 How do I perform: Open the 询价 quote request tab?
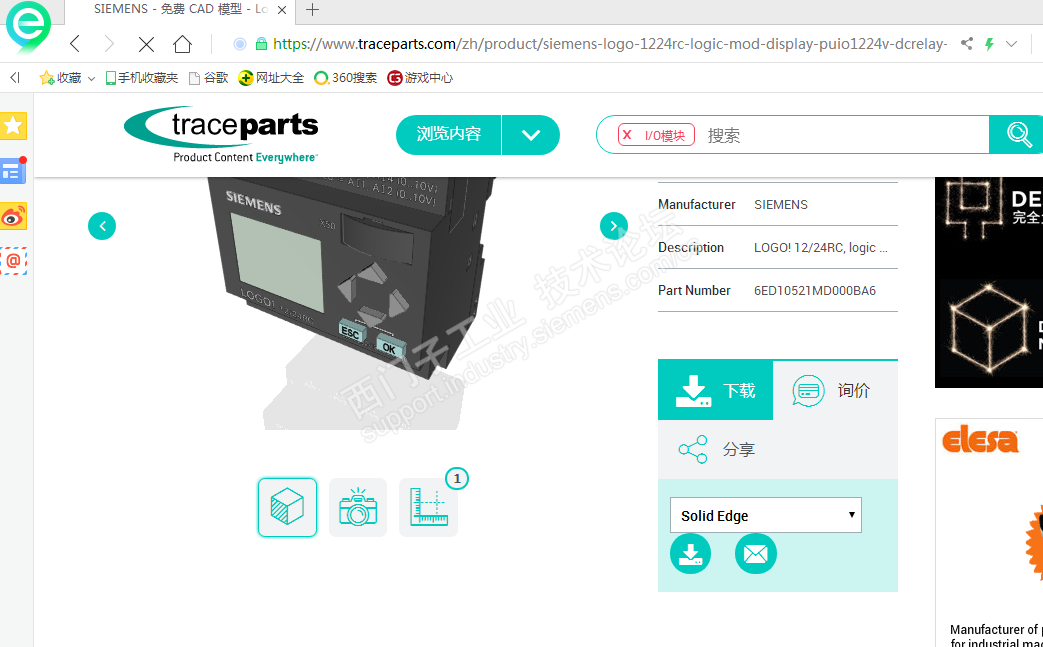pyautogui.click(x=835, y=390)
